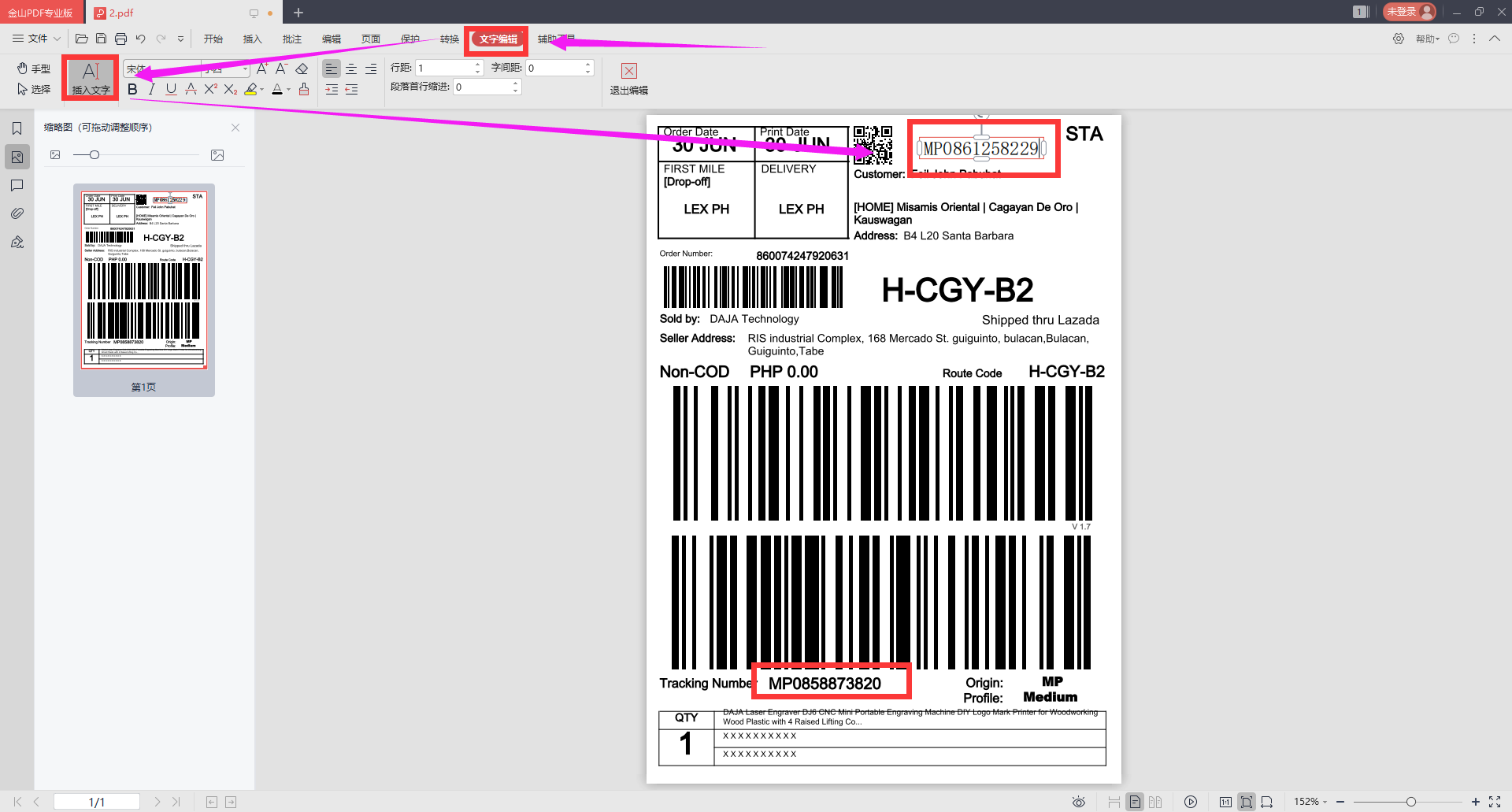Toggle italic formatting button

[151, 89]
